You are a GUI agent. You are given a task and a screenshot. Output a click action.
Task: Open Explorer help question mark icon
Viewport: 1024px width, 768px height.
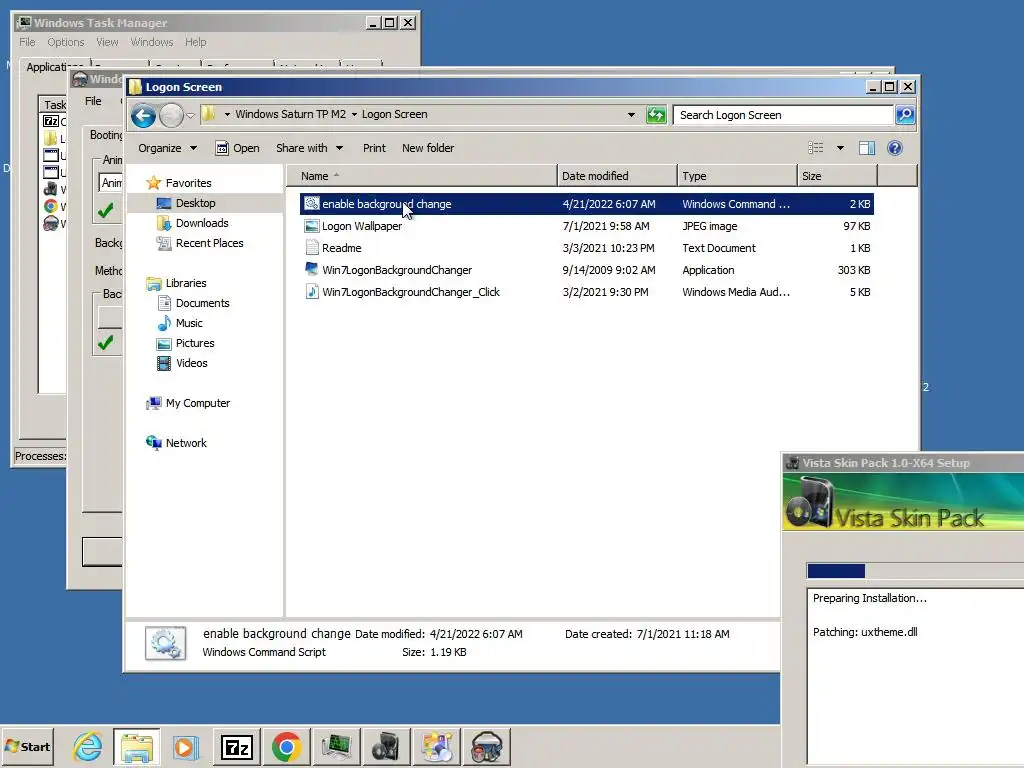point(895,148)
